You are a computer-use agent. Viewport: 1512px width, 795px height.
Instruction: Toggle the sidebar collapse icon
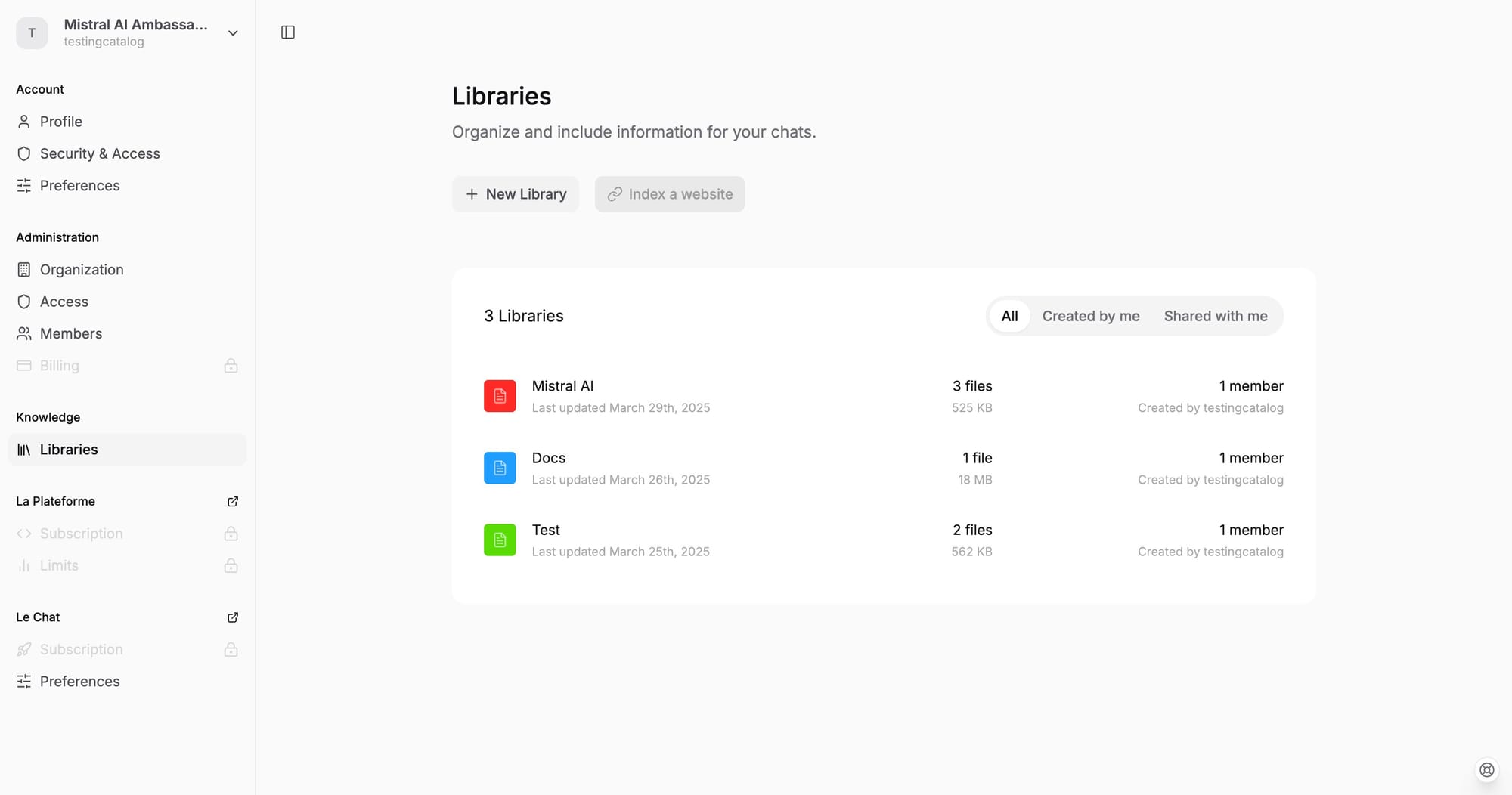pos(288,32)
